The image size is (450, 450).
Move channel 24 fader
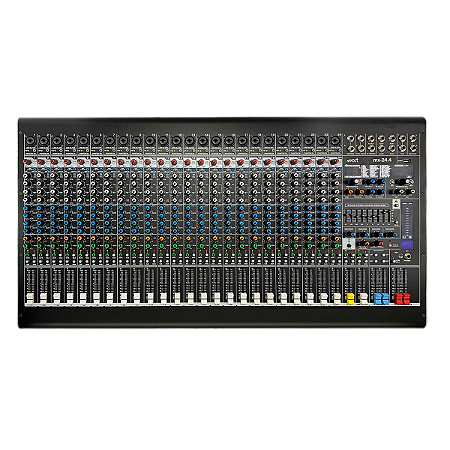337,298
